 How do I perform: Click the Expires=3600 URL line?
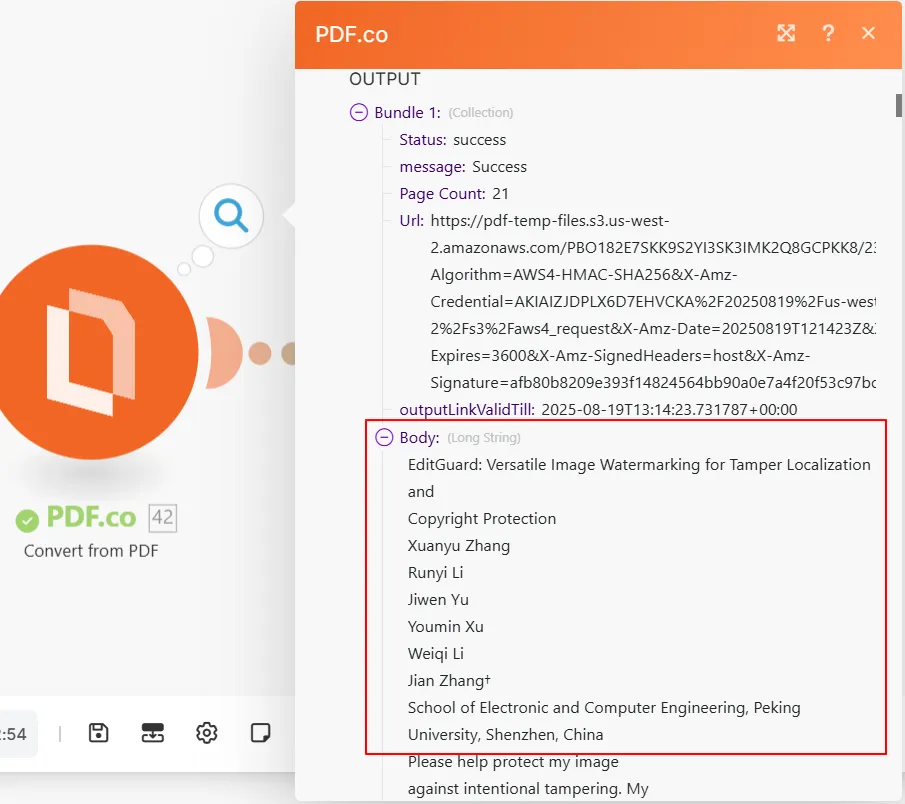coord(620,356)
